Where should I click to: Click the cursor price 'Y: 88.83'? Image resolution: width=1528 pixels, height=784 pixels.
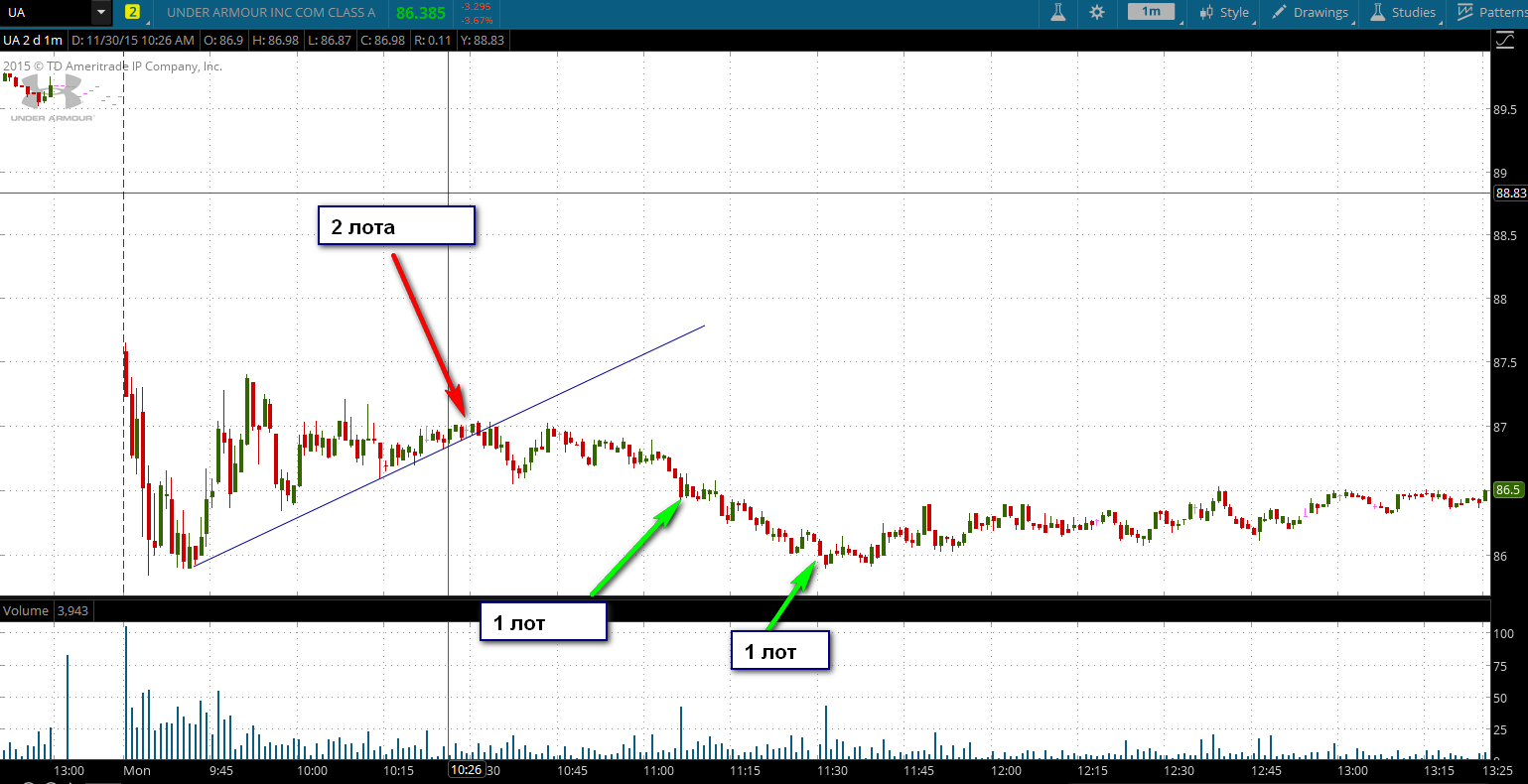[483, 41]
